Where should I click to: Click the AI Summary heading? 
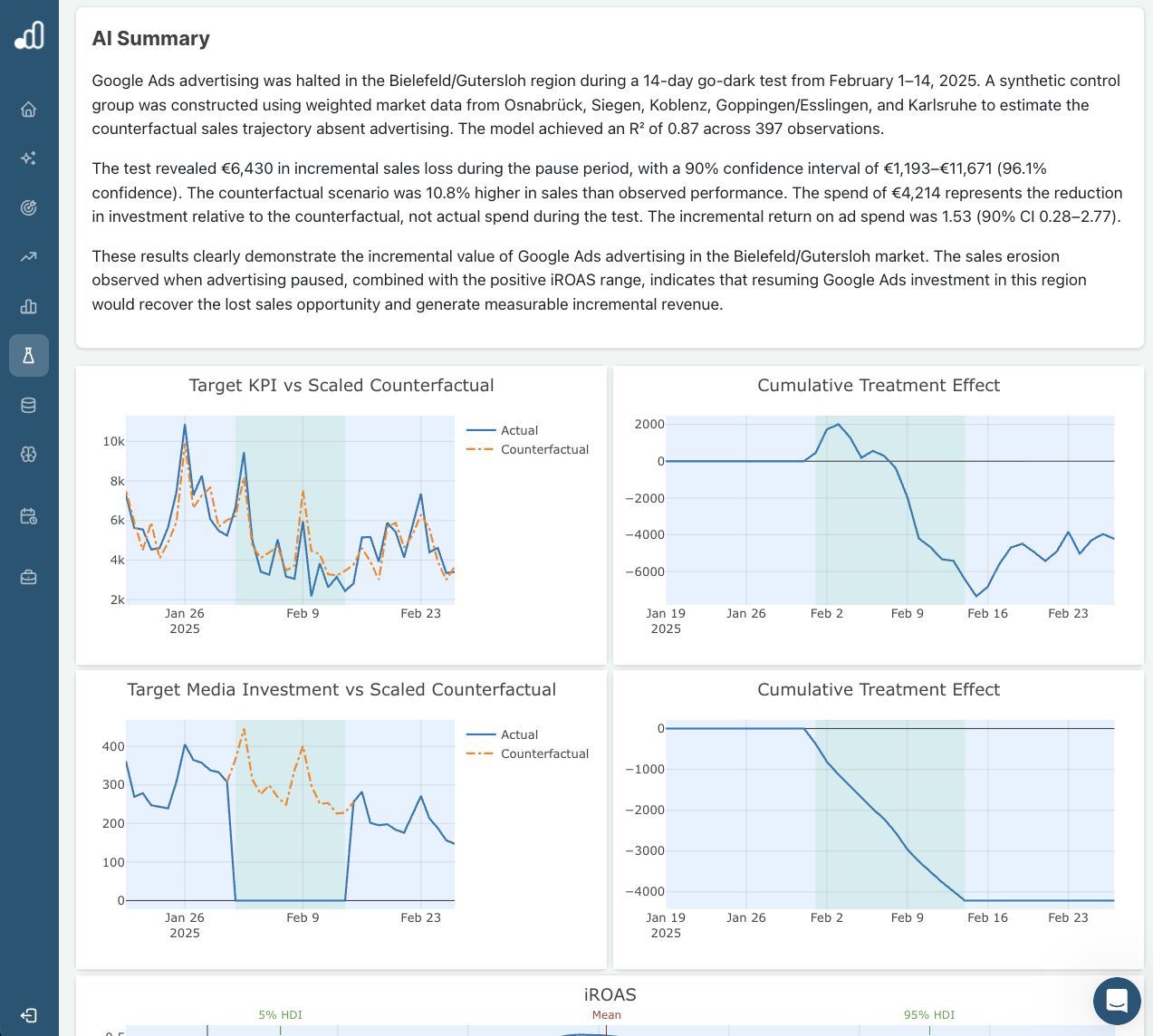tap(151, 38)
